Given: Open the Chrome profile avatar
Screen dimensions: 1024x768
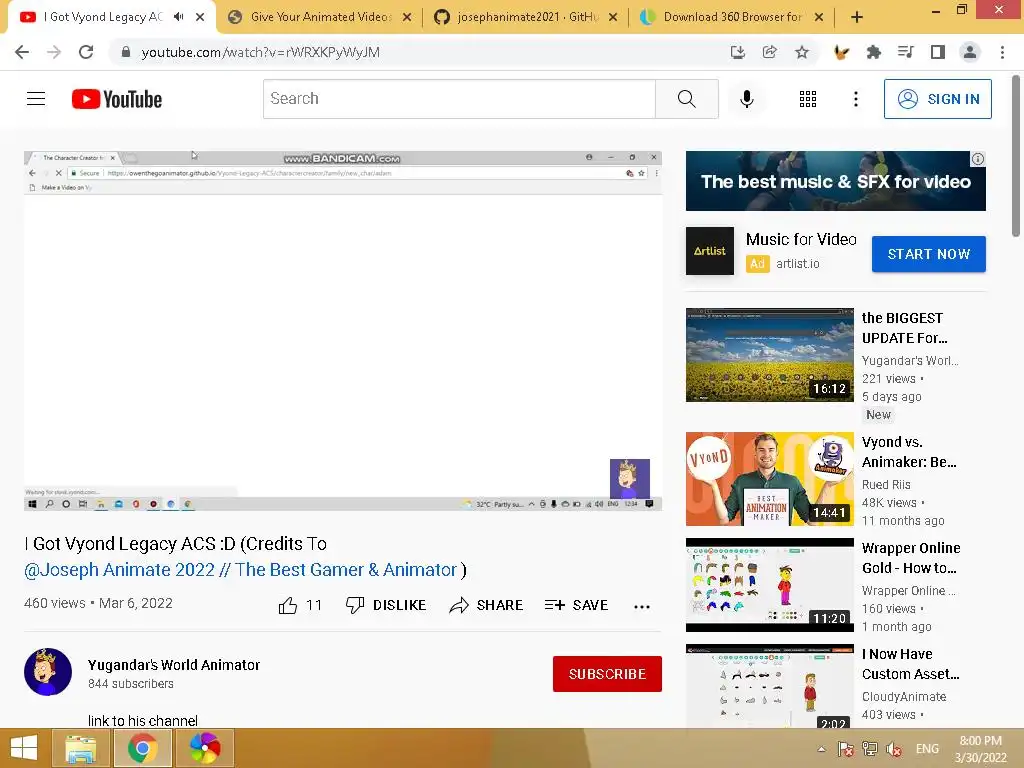Looking at the screenshot, I should (970, 52).
